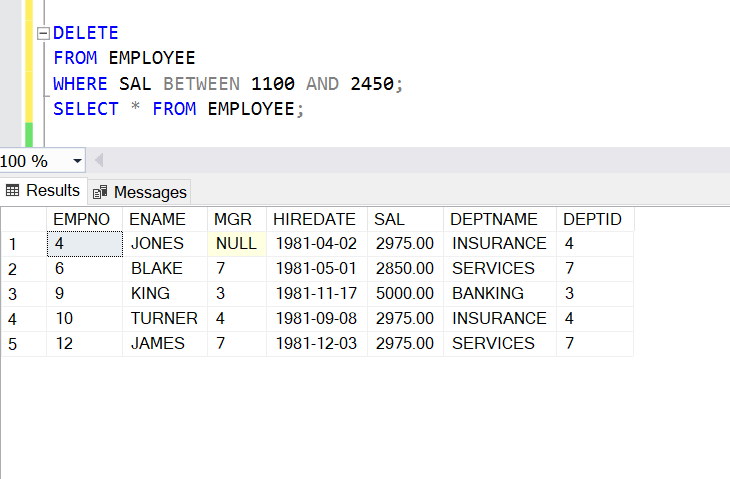Screen dimensions: 730x479
Task: Select row header 3 in results
Action: (24, 294)
